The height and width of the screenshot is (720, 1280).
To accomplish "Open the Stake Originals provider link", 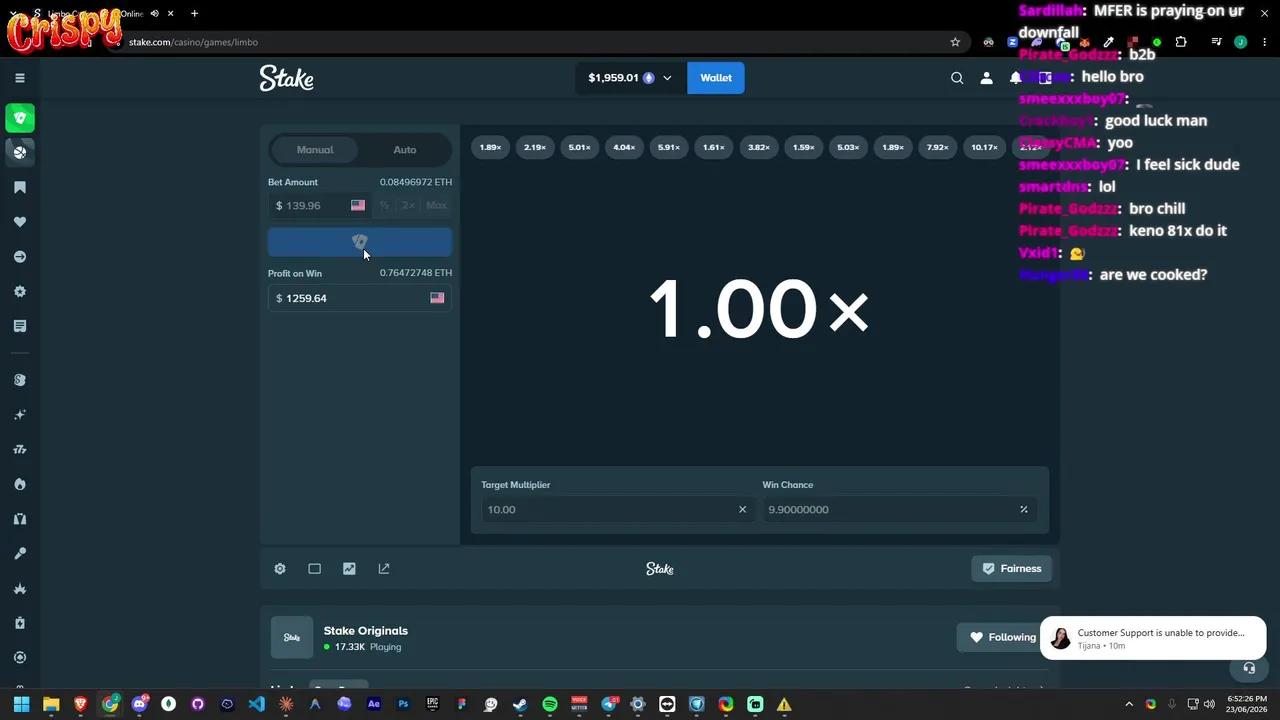I will (366, 631).
